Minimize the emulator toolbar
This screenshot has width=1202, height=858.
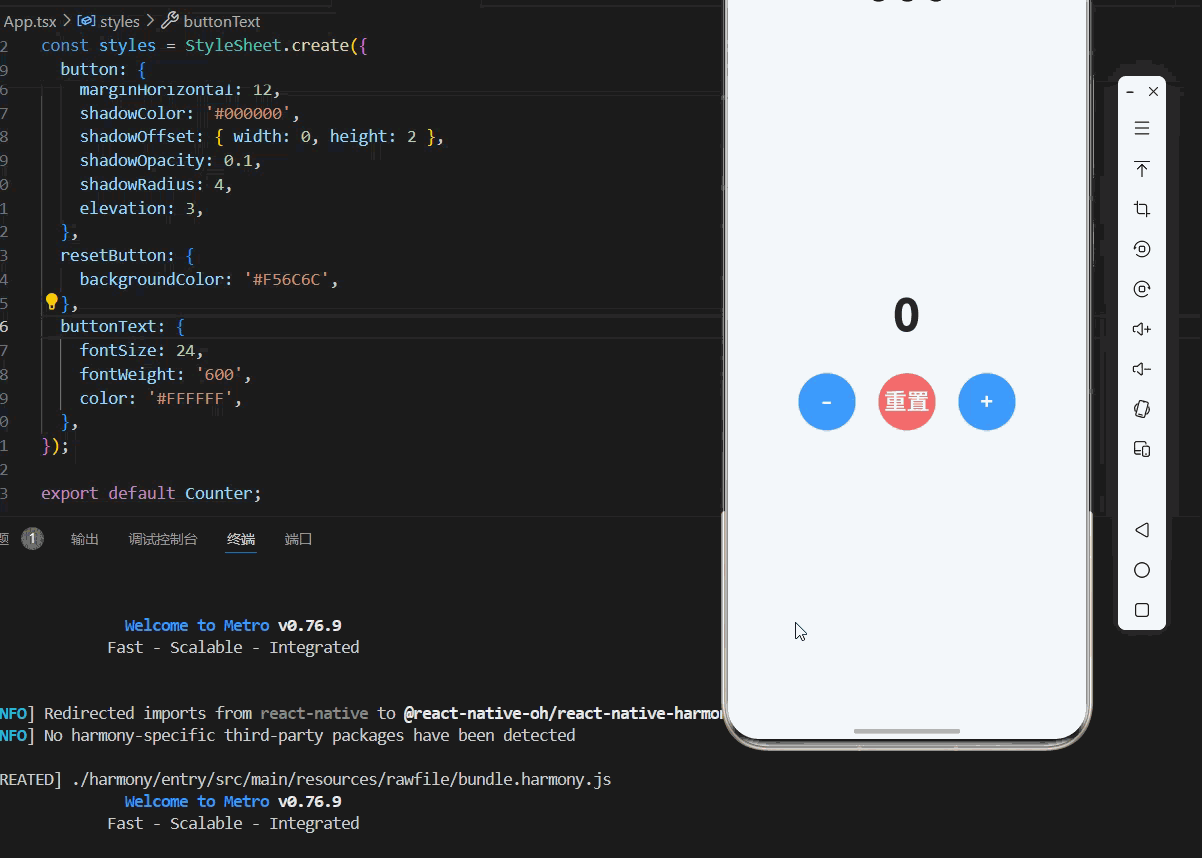(1130, 92)
